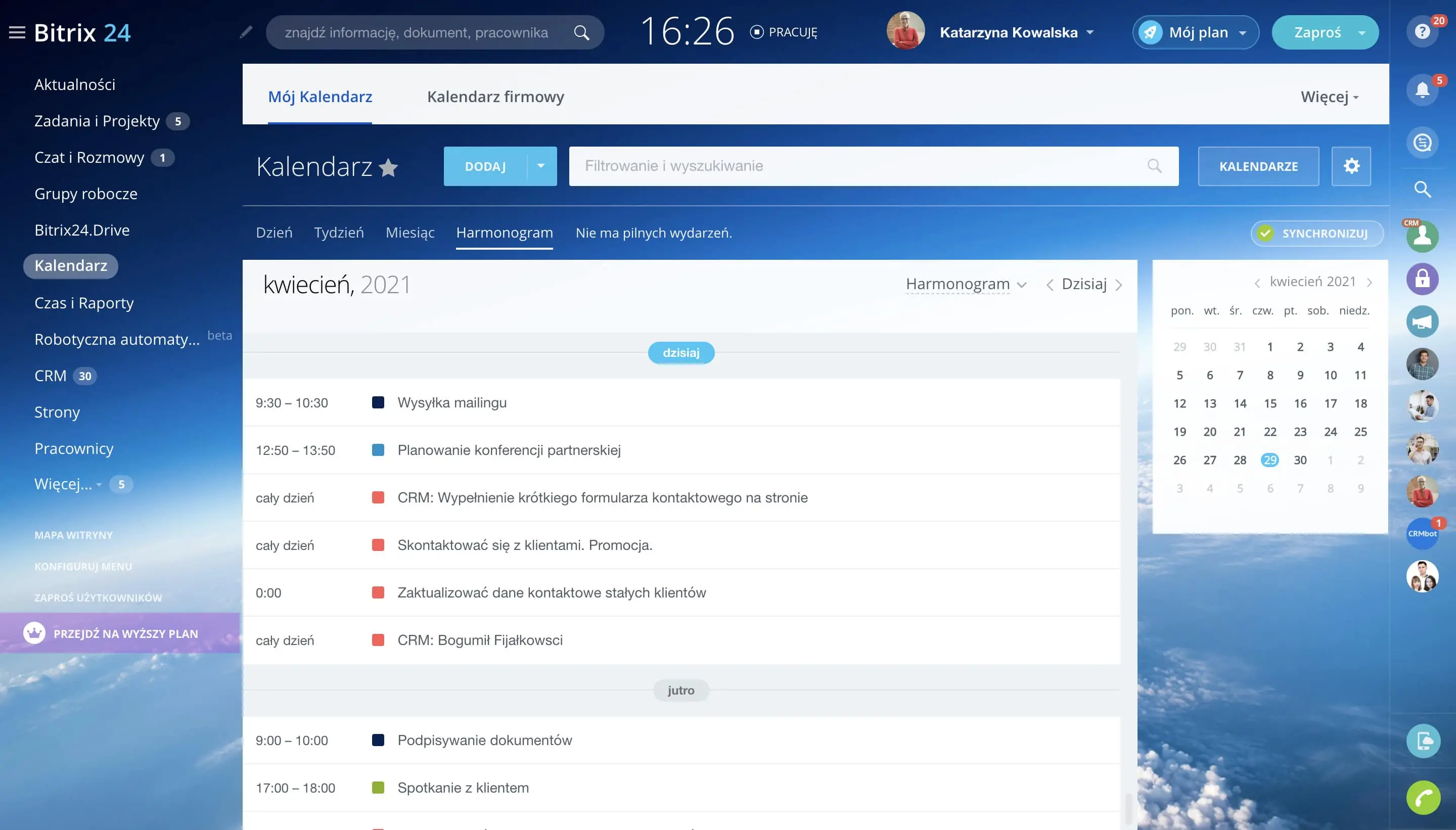The width and height of the screenshot is (1456, 830).
Task: Click the favorite star next to Kalendarz
Action: point(388,168)
